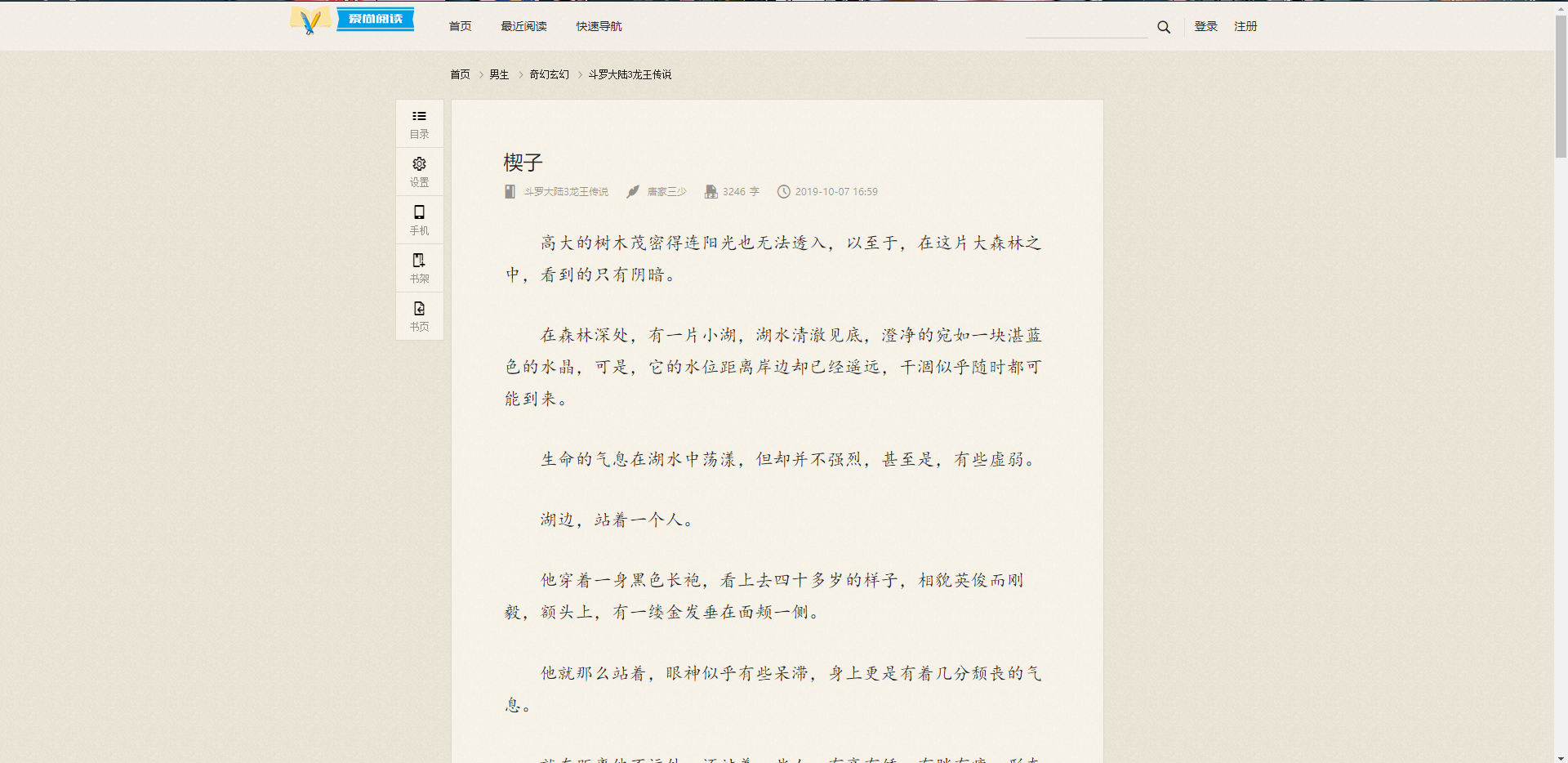Screen dimensions: 1568x763
Task: Add book via the 书架 bookshelf icon
Action: pos(419,268)
